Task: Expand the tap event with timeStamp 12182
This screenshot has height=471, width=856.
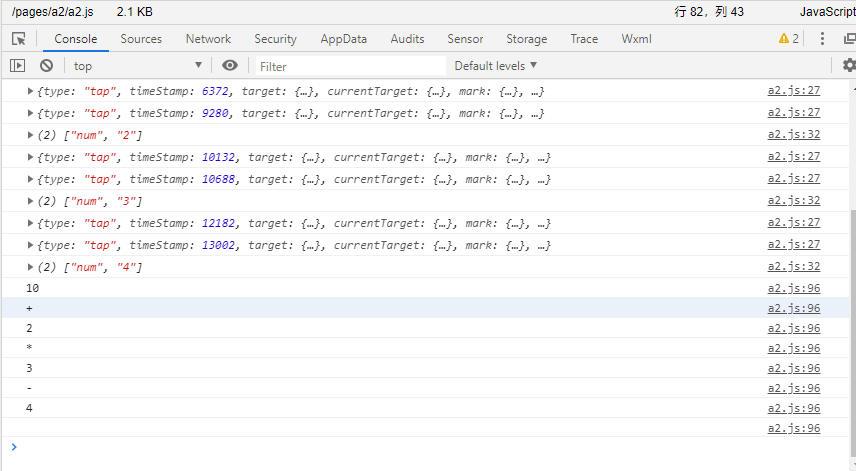Action: coord(31,223)
